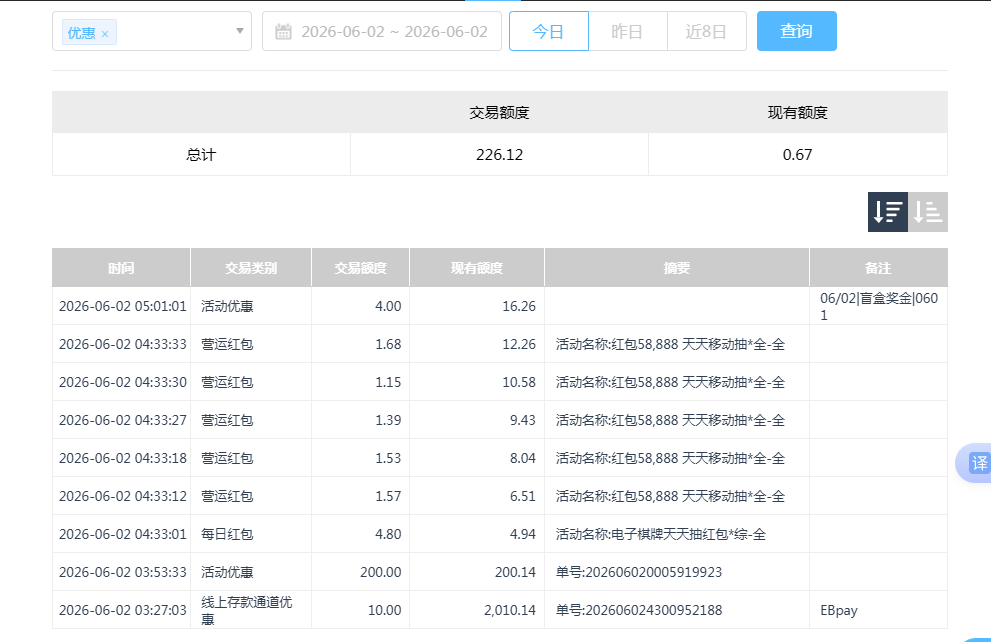Click the 时间 column header
991x642 pixels.
[x=121, y=268]
